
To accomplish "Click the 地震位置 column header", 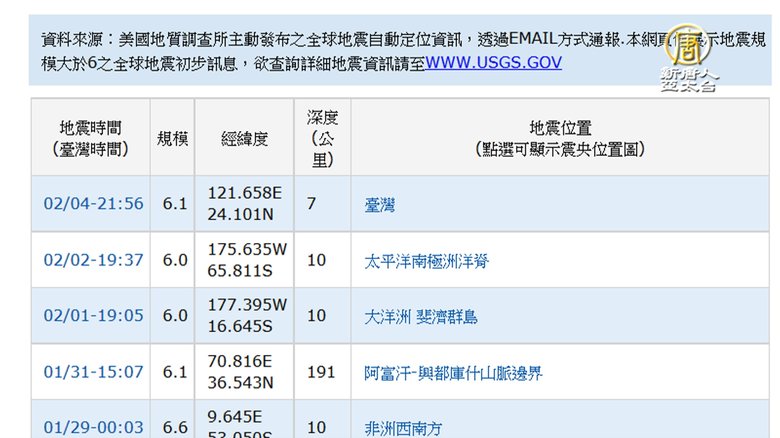I will [560, 138].
